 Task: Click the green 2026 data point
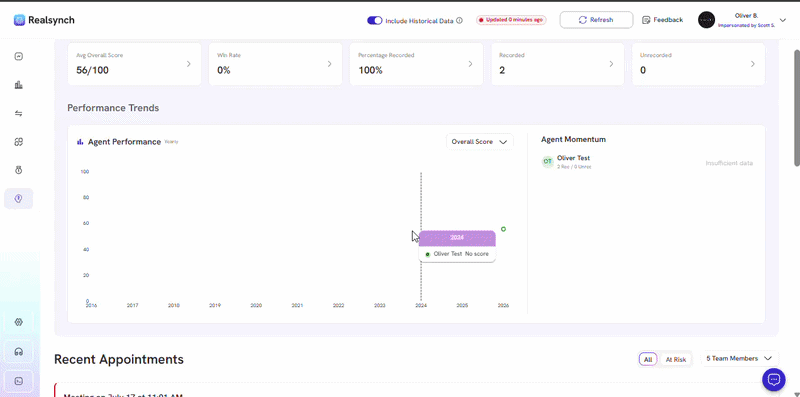click(x=503, y=229)
